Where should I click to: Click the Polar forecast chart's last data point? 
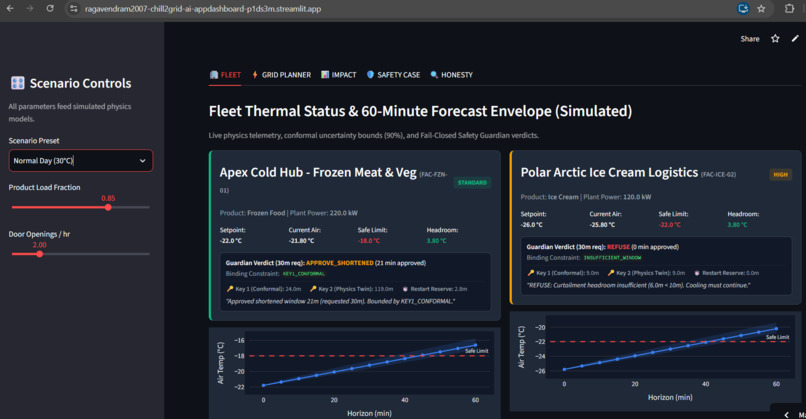[776, 329]
